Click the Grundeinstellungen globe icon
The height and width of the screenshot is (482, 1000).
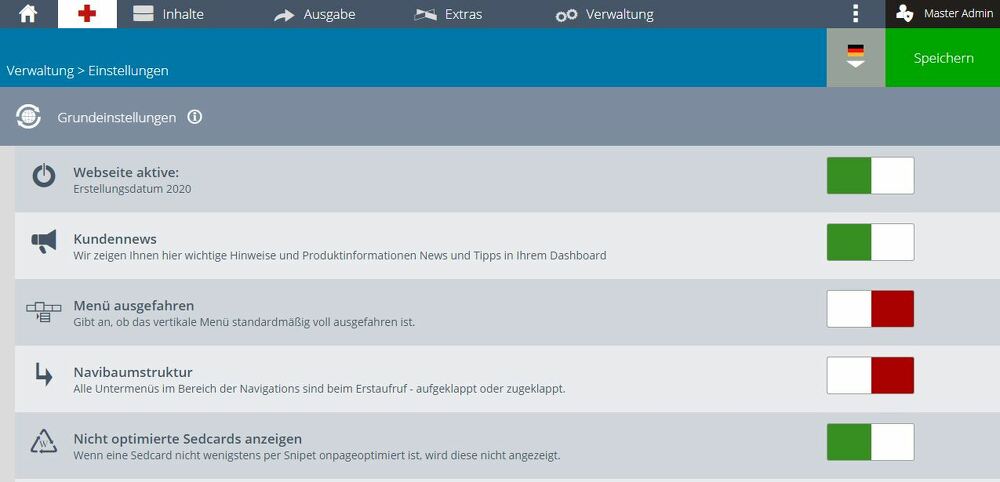[29, 117]
